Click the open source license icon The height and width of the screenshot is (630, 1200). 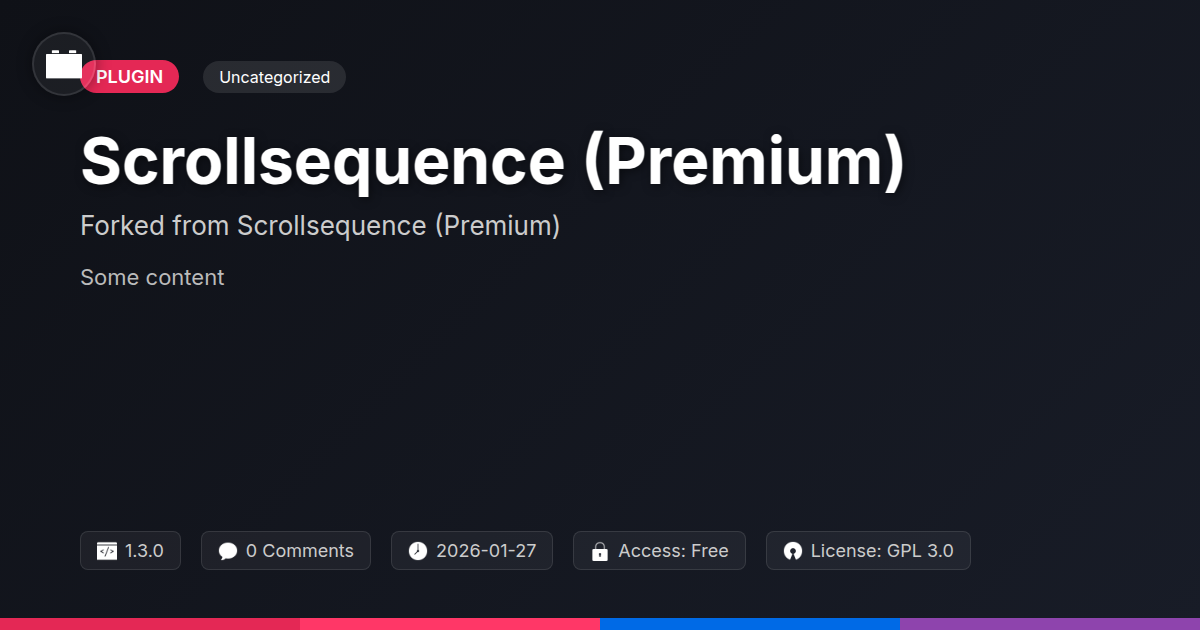tap(793, 551)
